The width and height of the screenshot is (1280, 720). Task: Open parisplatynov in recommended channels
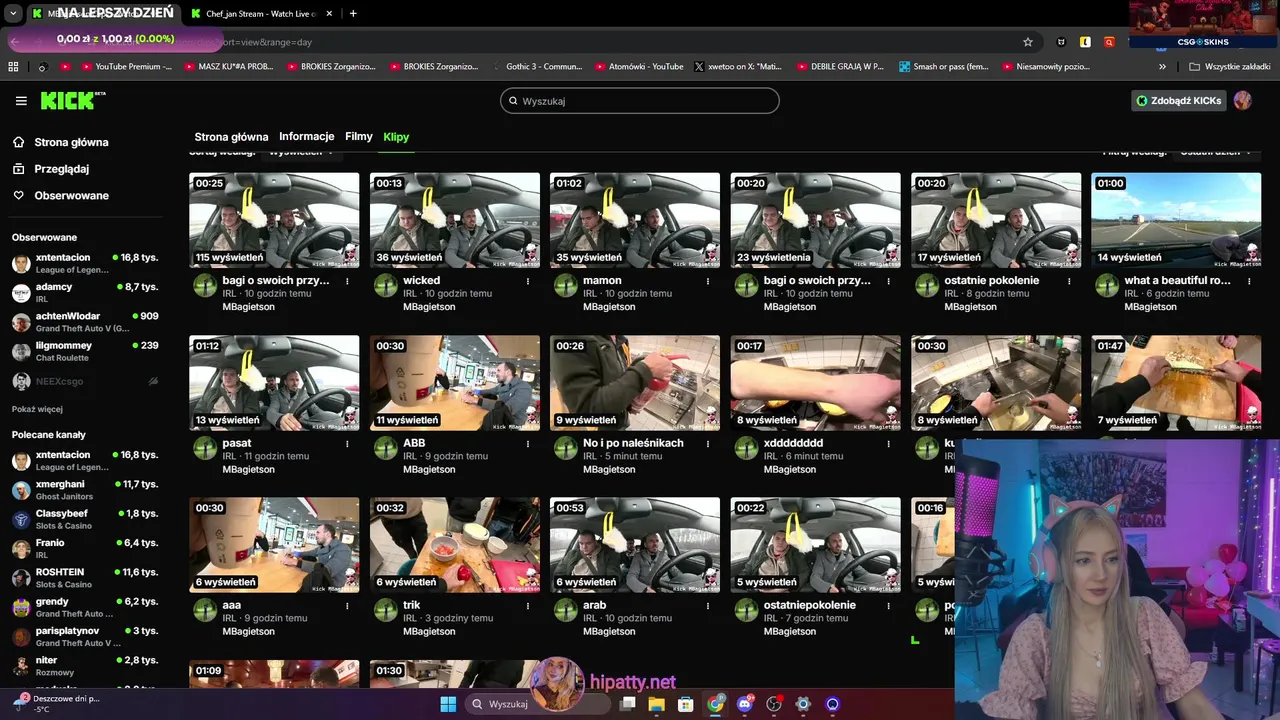coord(85,637)
